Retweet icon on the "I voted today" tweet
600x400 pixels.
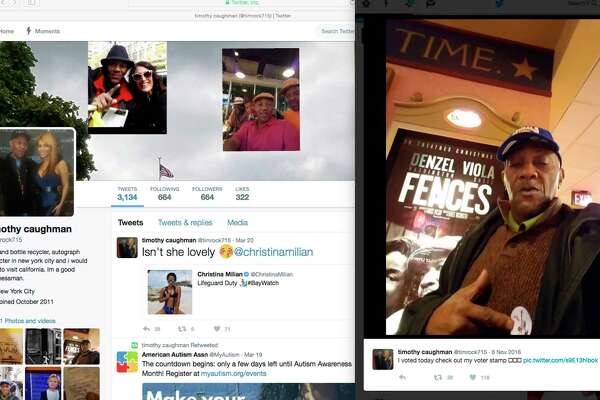click(x=438, y=377)
